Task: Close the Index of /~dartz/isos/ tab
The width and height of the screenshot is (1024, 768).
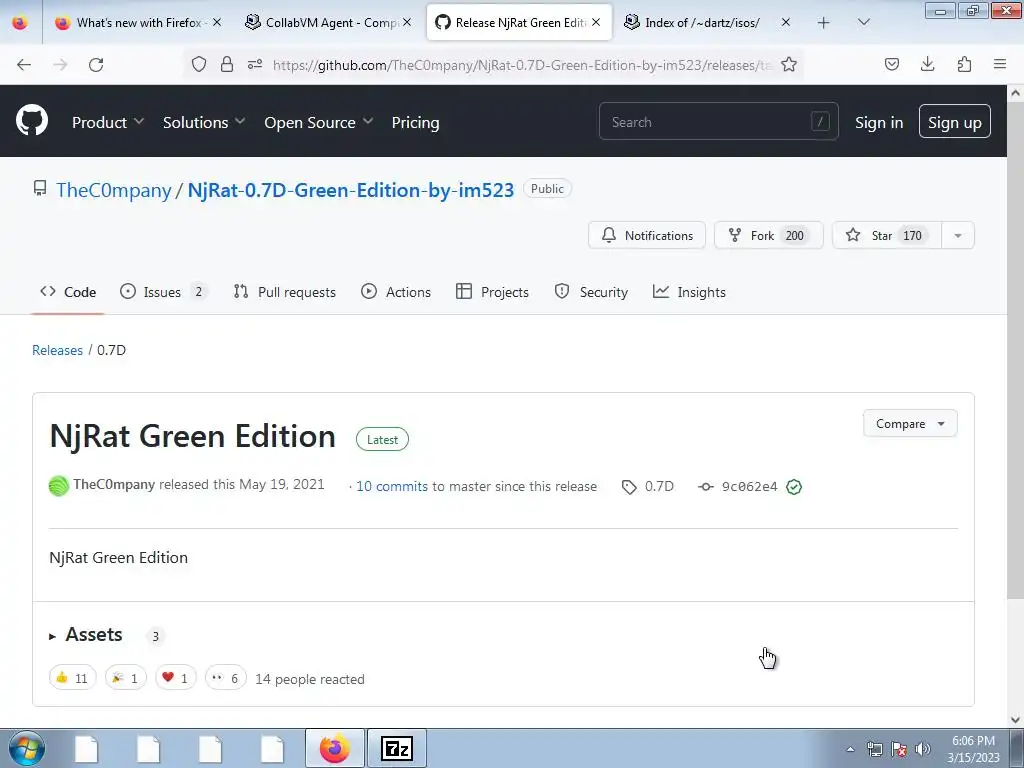Action: pyautogui.click(x=786, y=22)
